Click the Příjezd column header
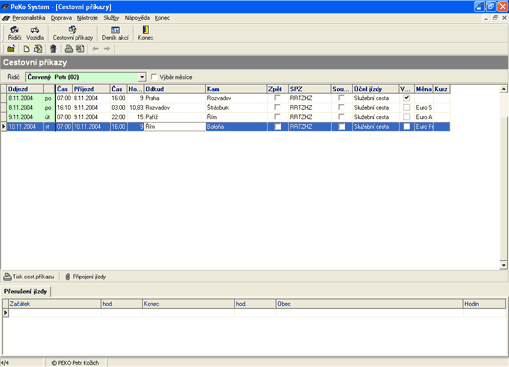The image size is (509, 367). tap(91, 89)
